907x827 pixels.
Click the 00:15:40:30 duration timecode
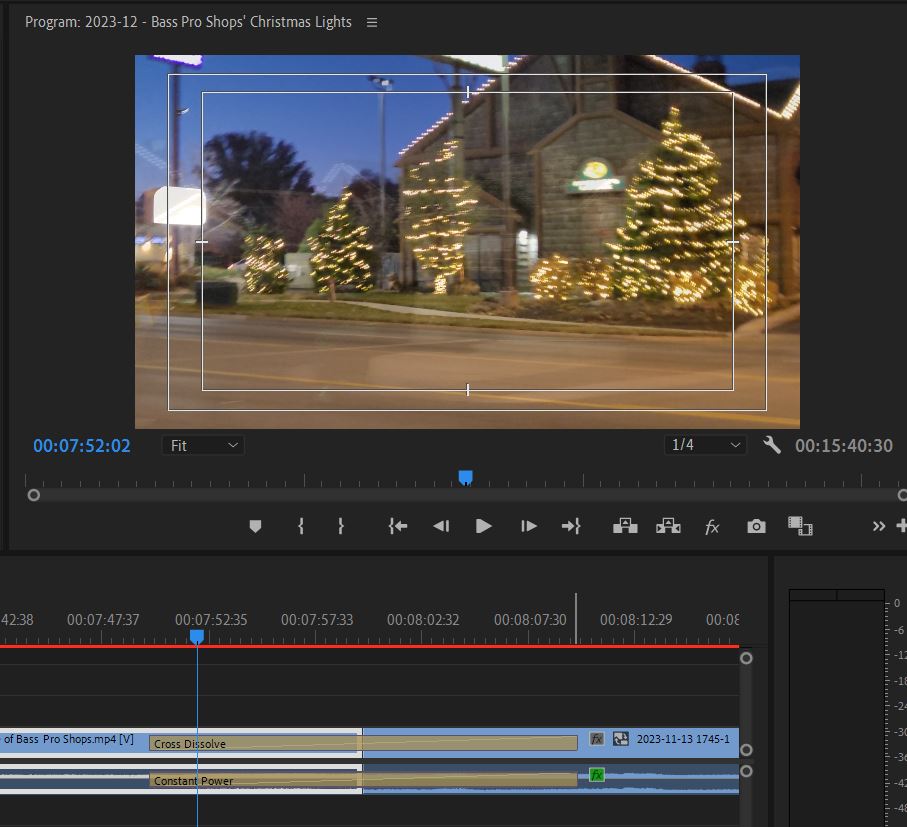coord(843,446)
